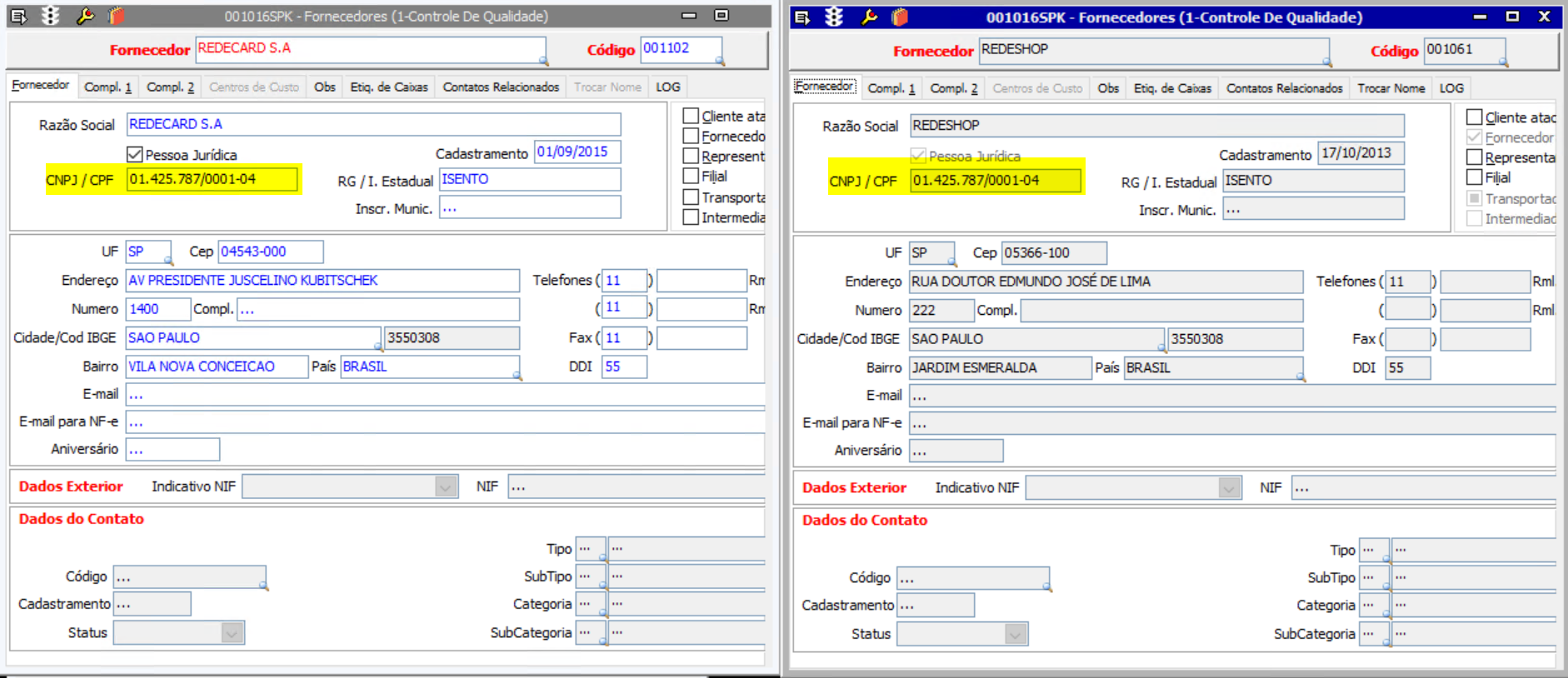
Task: Open the UF lookup marker in the REDECARD window
Action: tap(167, 261)
